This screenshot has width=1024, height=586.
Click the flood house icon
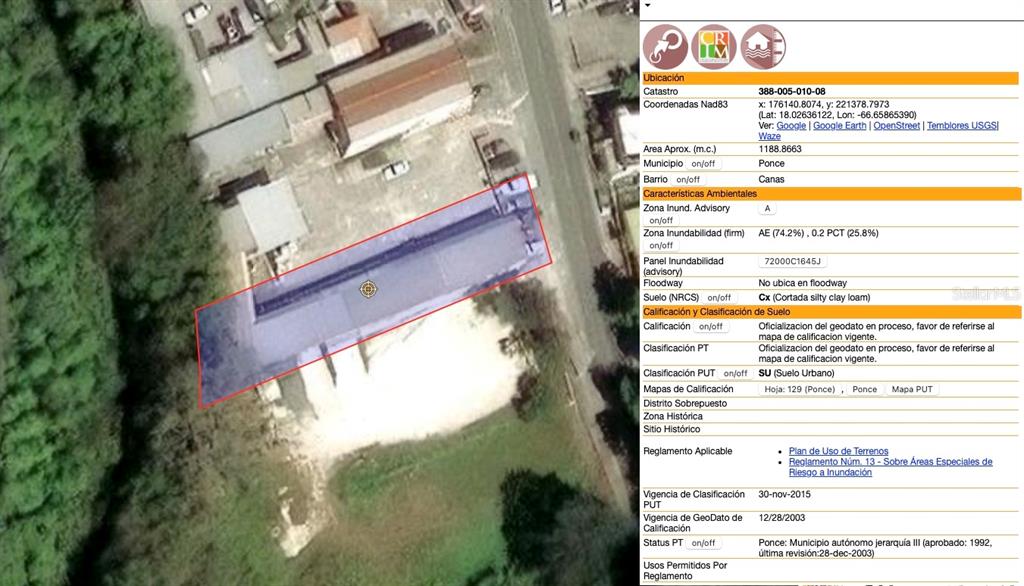click(763, 46)
